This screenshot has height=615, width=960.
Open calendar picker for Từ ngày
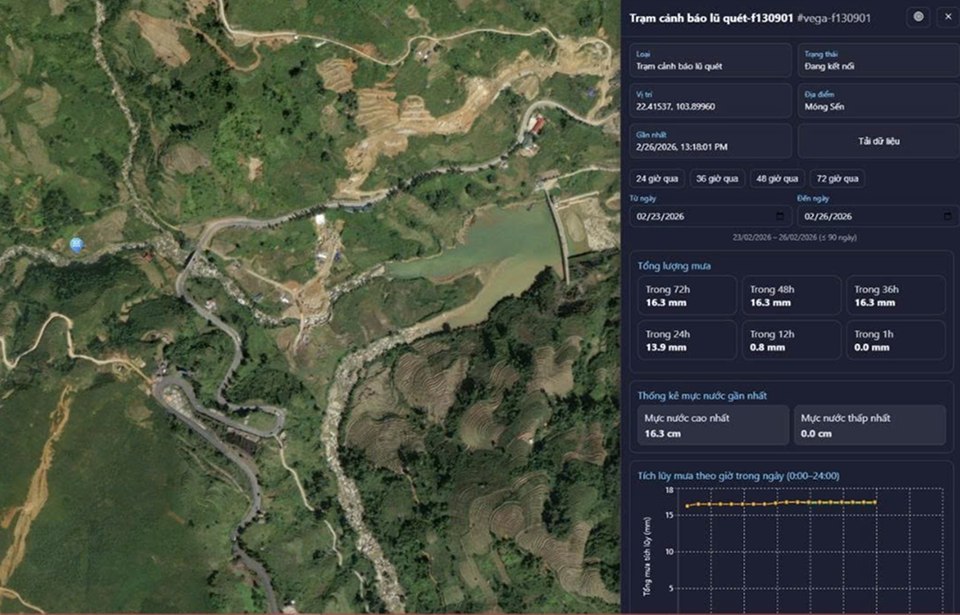[780, 216]
